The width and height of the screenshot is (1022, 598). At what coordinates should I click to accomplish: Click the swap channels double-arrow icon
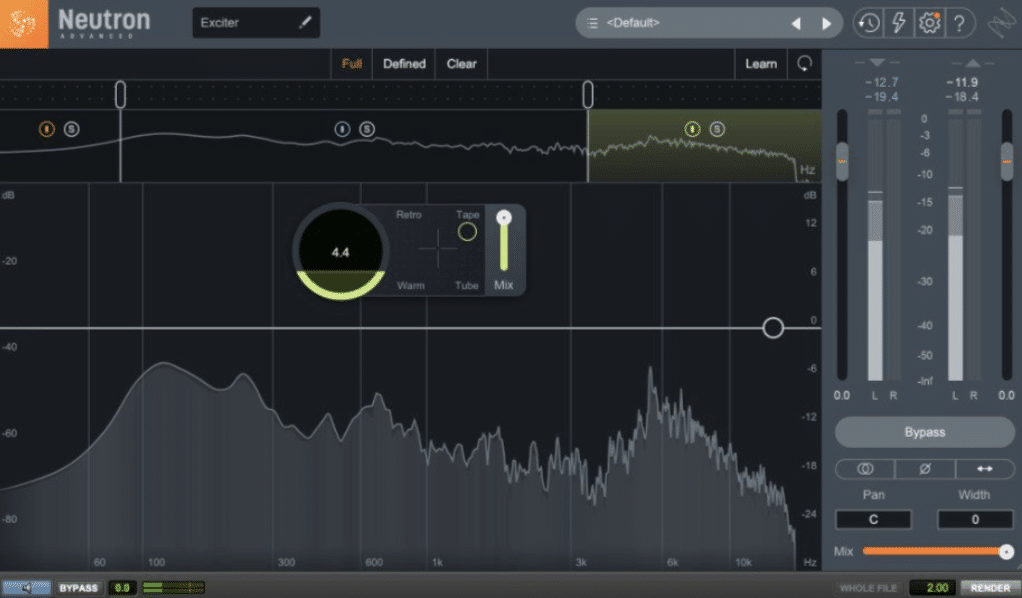click(985, 469)
